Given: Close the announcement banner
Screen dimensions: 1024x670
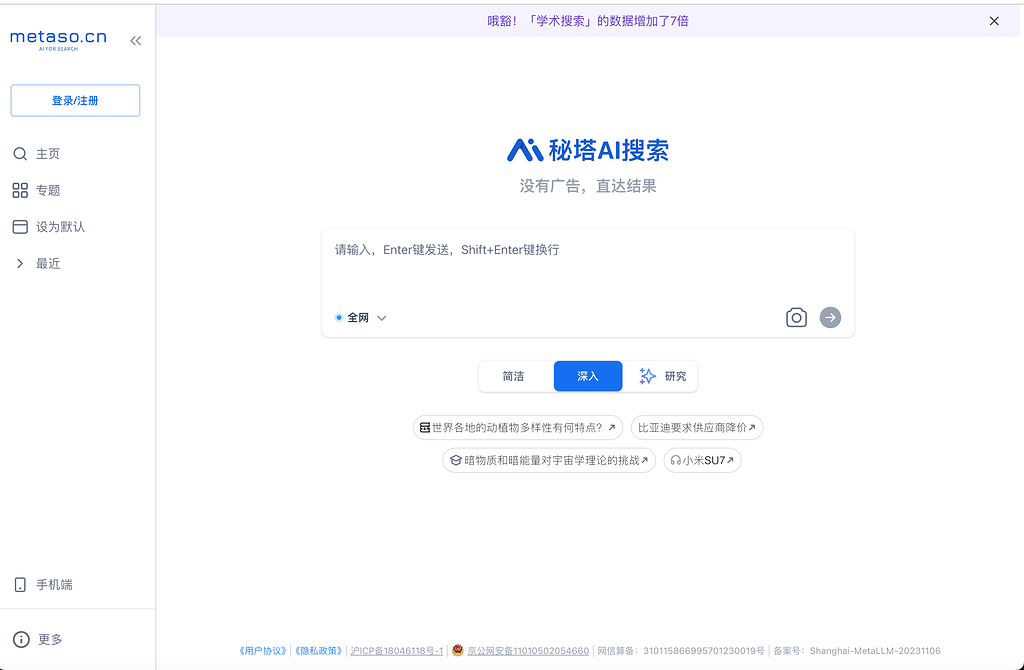Looking at the screenshot, I should point(994,21).
